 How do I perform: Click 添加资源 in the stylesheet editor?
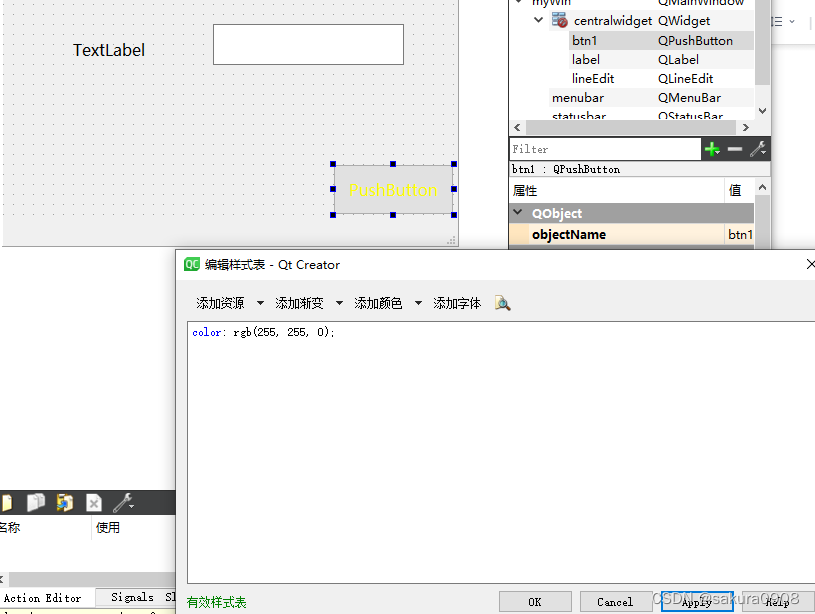pyautogui.click(x=220, y=303)
